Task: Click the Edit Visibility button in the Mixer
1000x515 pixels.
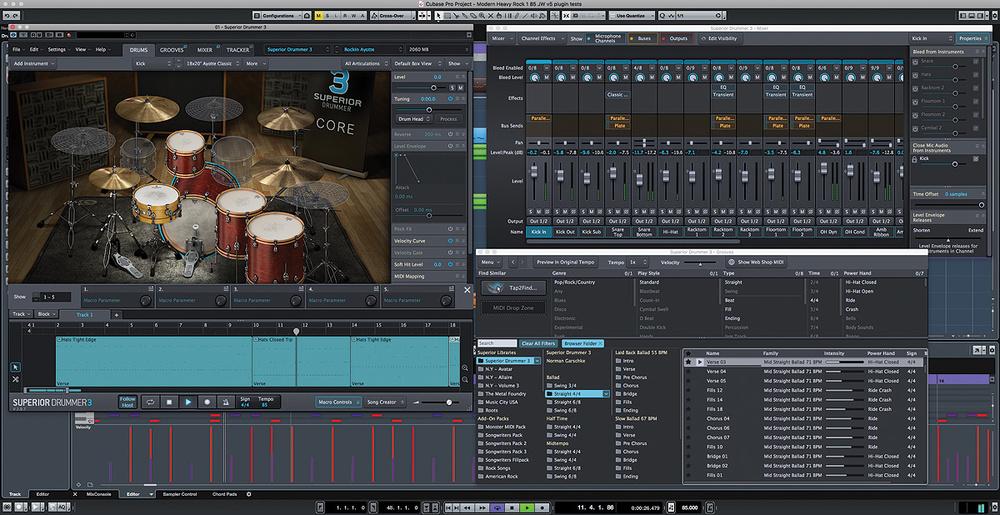Action: tap(721, 38)
